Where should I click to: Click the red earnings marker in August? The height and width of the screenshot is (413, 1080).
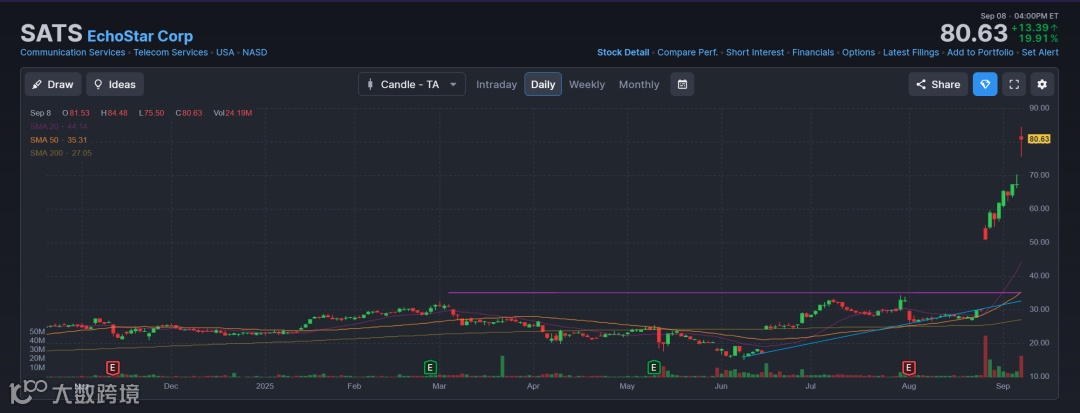[909, 368]
